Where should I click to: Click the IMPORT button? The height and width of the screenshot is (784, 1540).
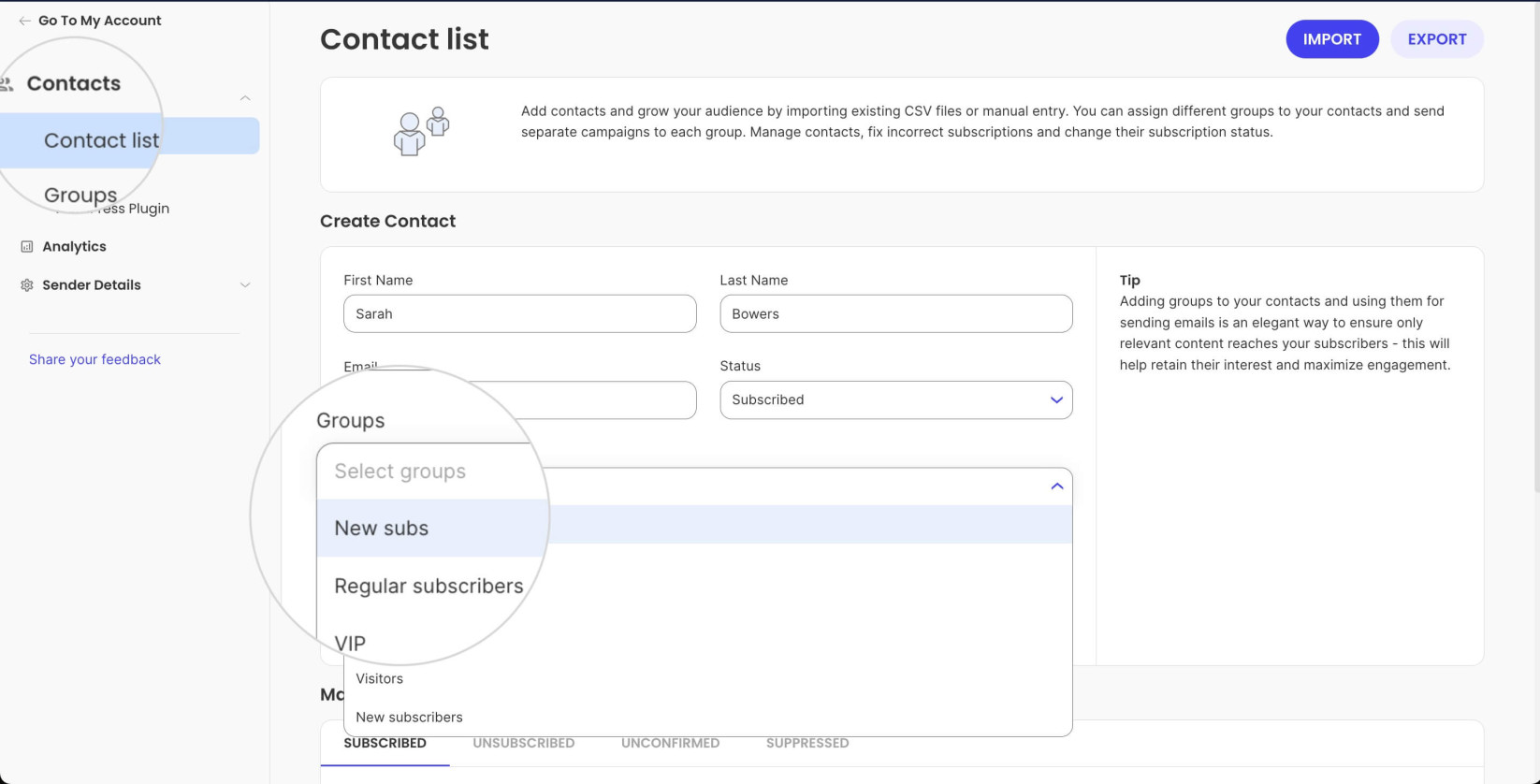pos(1332,39)
